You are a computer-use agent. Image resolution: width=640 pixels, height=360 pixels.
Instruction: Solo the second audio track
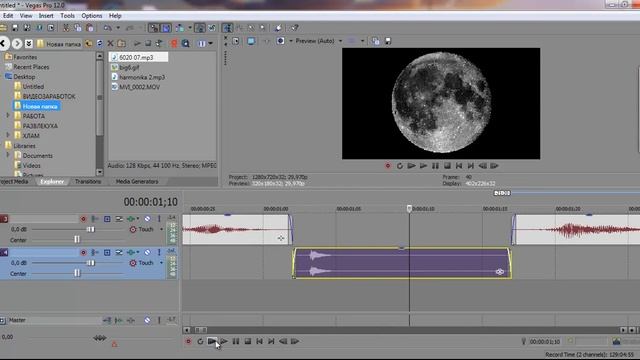click(159, 252)
